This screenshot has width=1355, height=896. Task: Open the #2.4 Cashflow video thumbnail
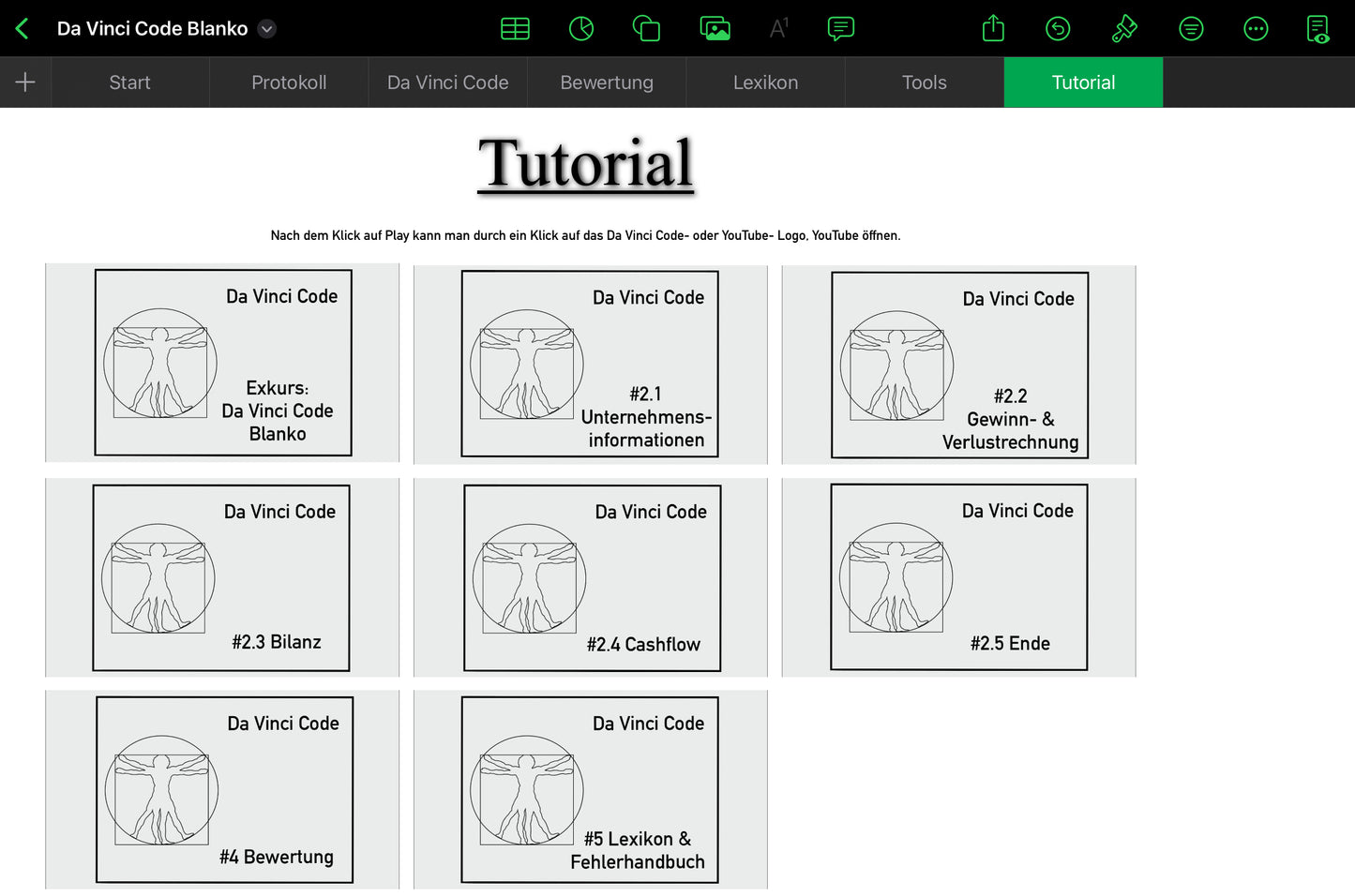click(x=590, y=577)
